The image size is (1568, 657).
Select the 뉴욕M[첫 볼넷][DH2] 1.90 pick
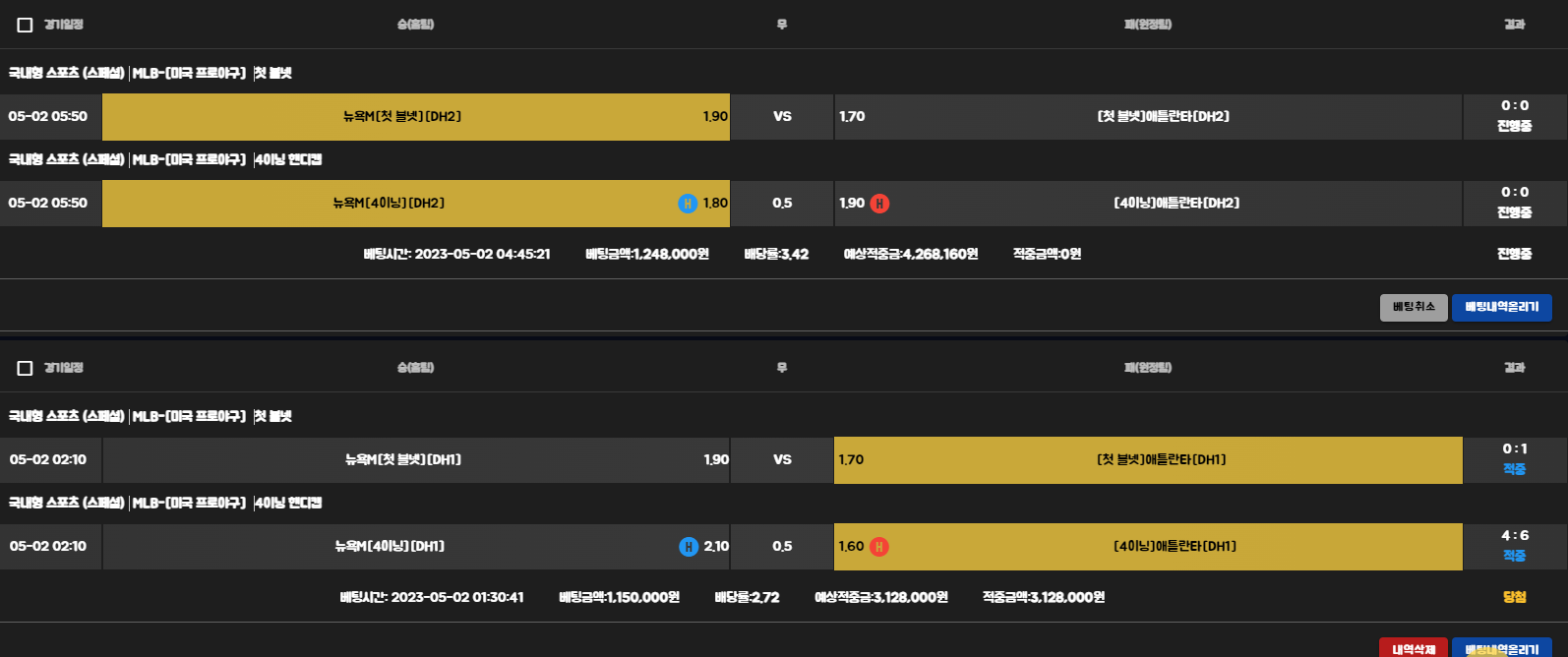pos(415,117)
